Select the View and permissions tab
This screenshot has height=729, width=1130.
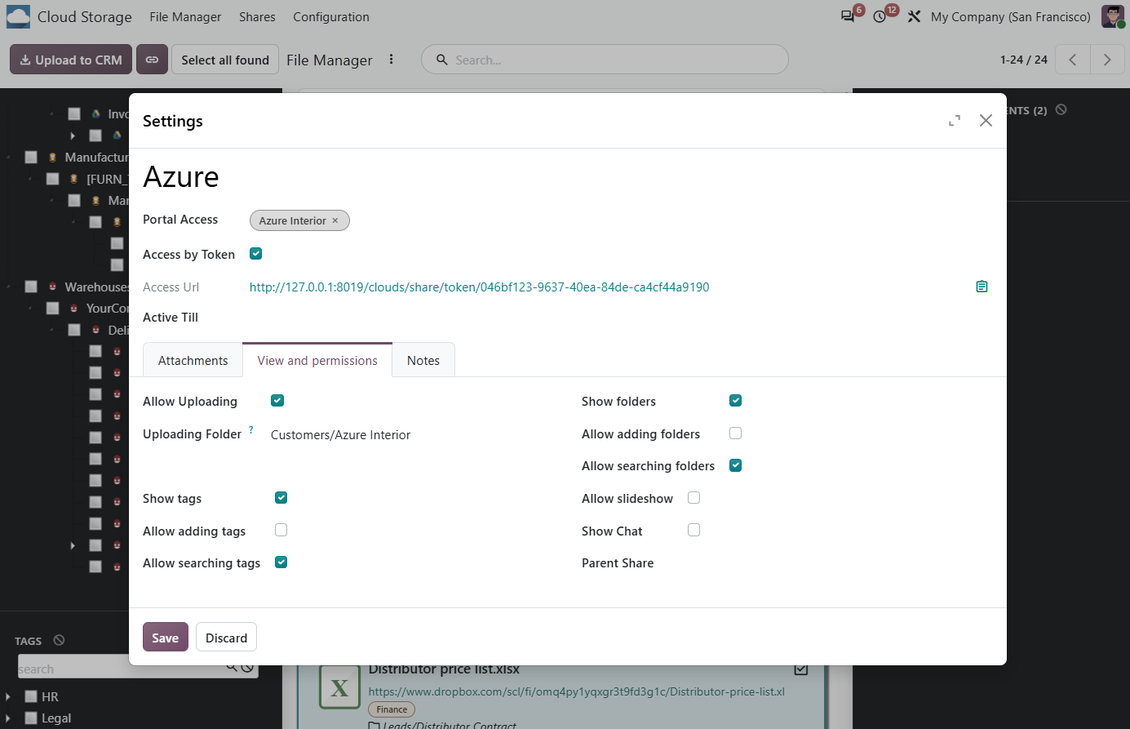[317, 360]
